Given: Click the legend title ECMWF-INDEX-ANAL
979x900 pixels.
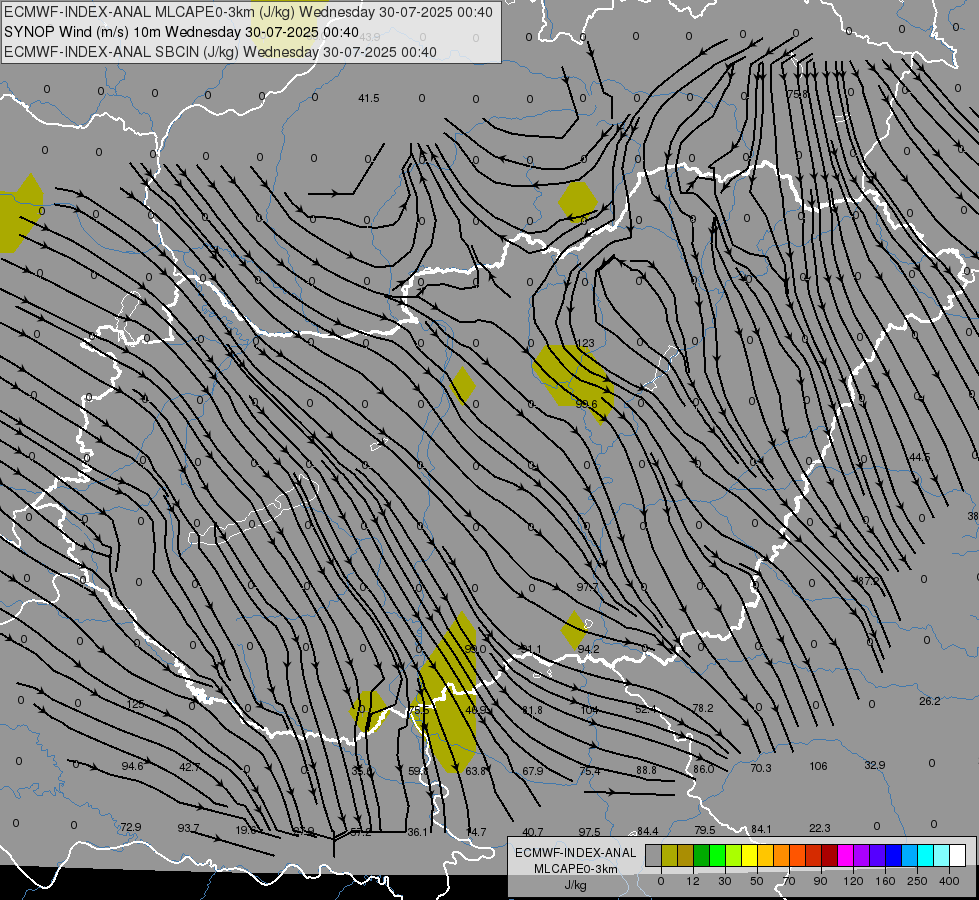Looking at the screenshot, I should 575,853.
